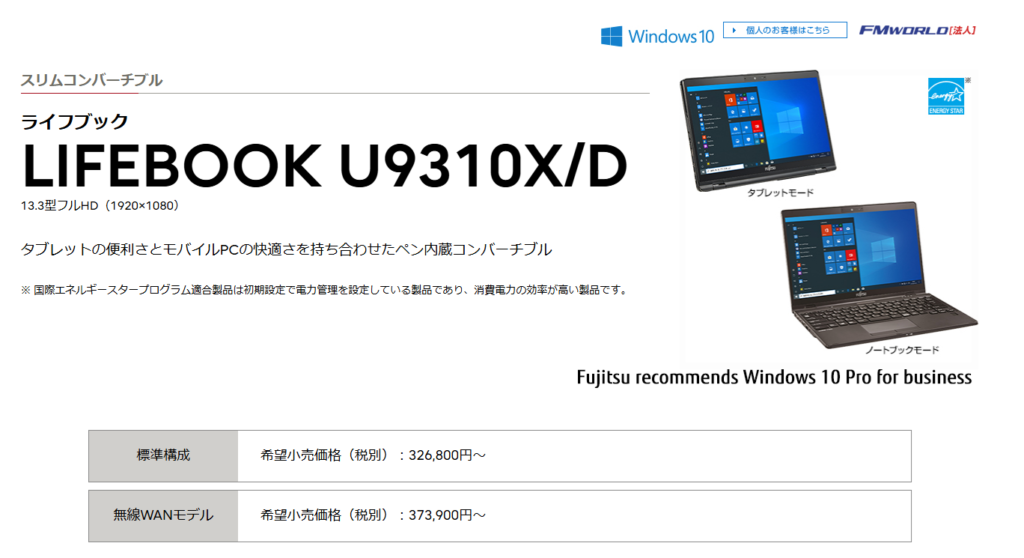This screenshot has height=558, width=1024.
Task: Select the 標準構成 row header
Action: coord(163,456)
